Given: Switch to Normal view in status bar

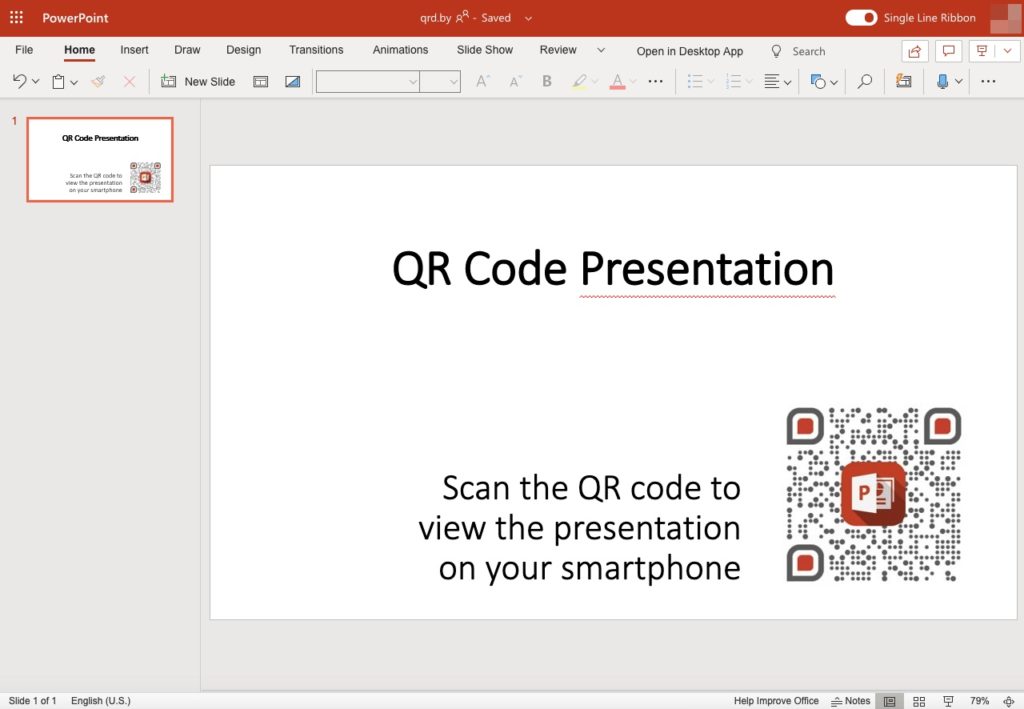Looking at the screenshot, I should (x=889, y=701).
